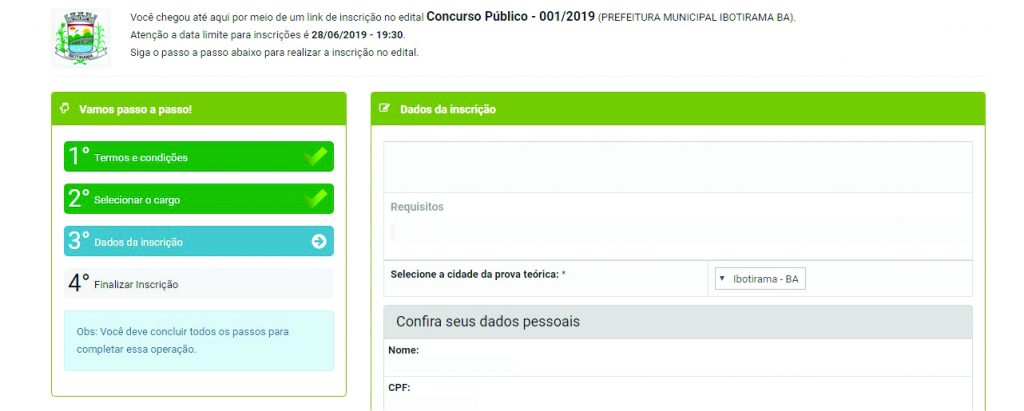1024x411 pixels.
Task: Click the Concurso Público - 001/2019 title
Action: (511, 16)
